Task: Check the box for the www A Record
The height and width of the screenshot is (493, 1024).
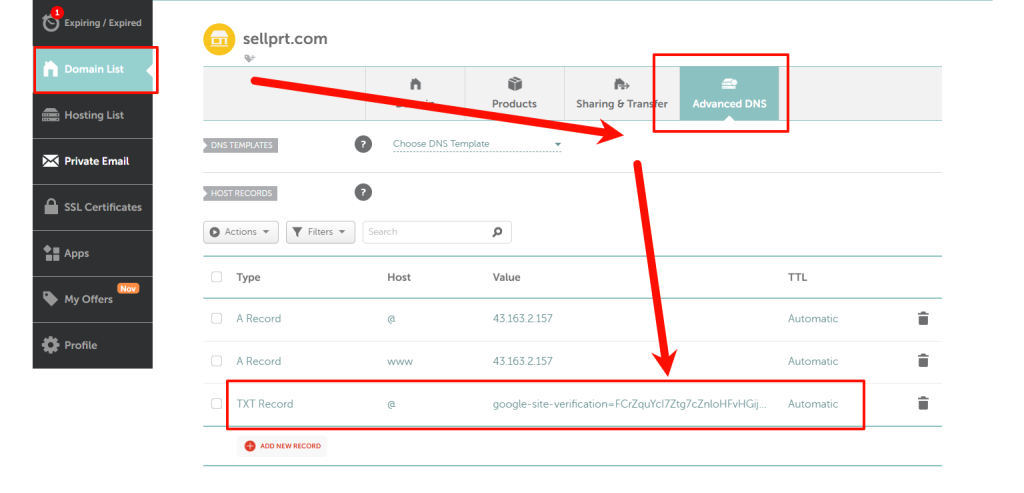Action: [x=217, y=361]
